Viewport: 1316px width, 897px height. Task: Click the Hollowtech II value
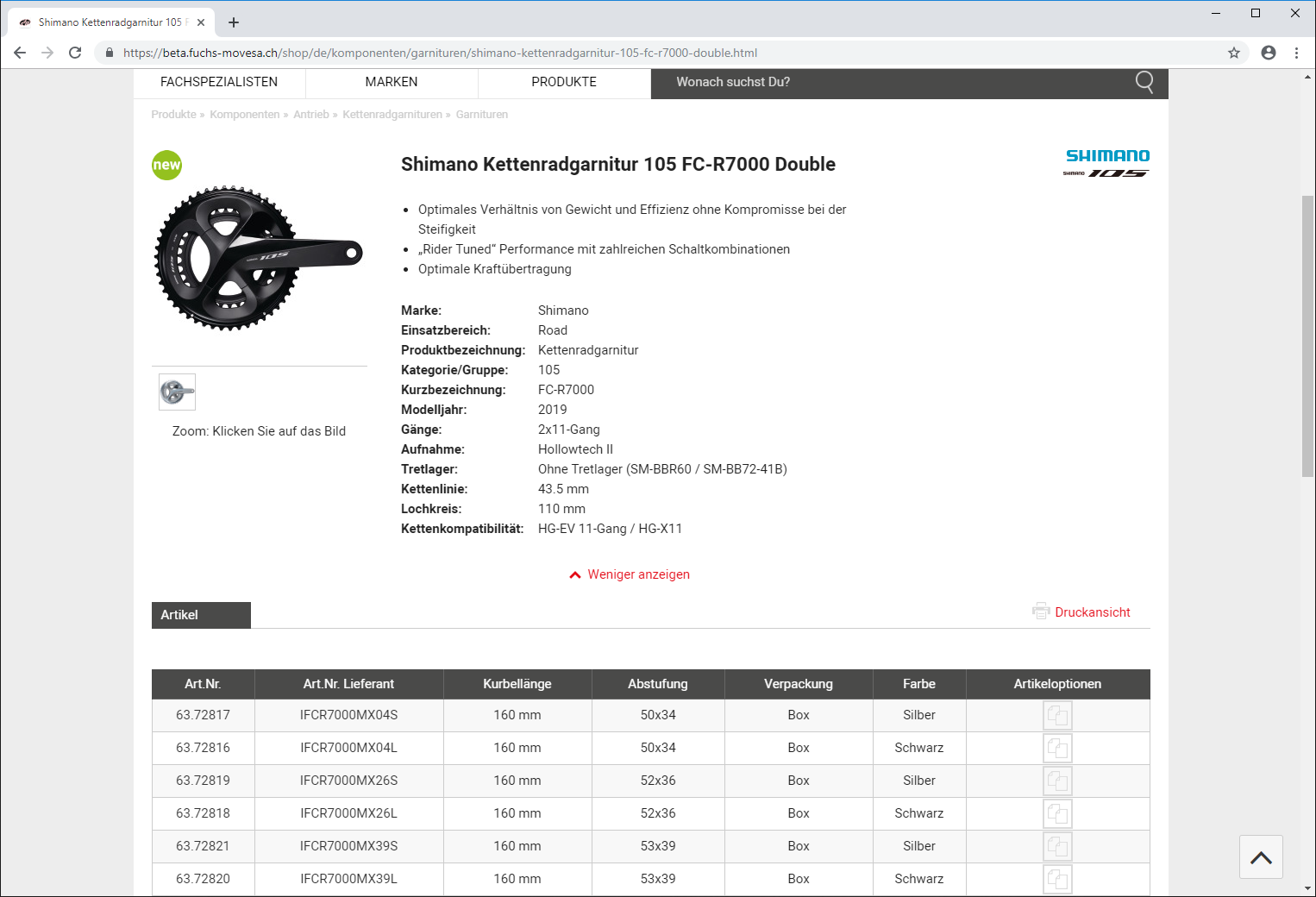point(575,449)
